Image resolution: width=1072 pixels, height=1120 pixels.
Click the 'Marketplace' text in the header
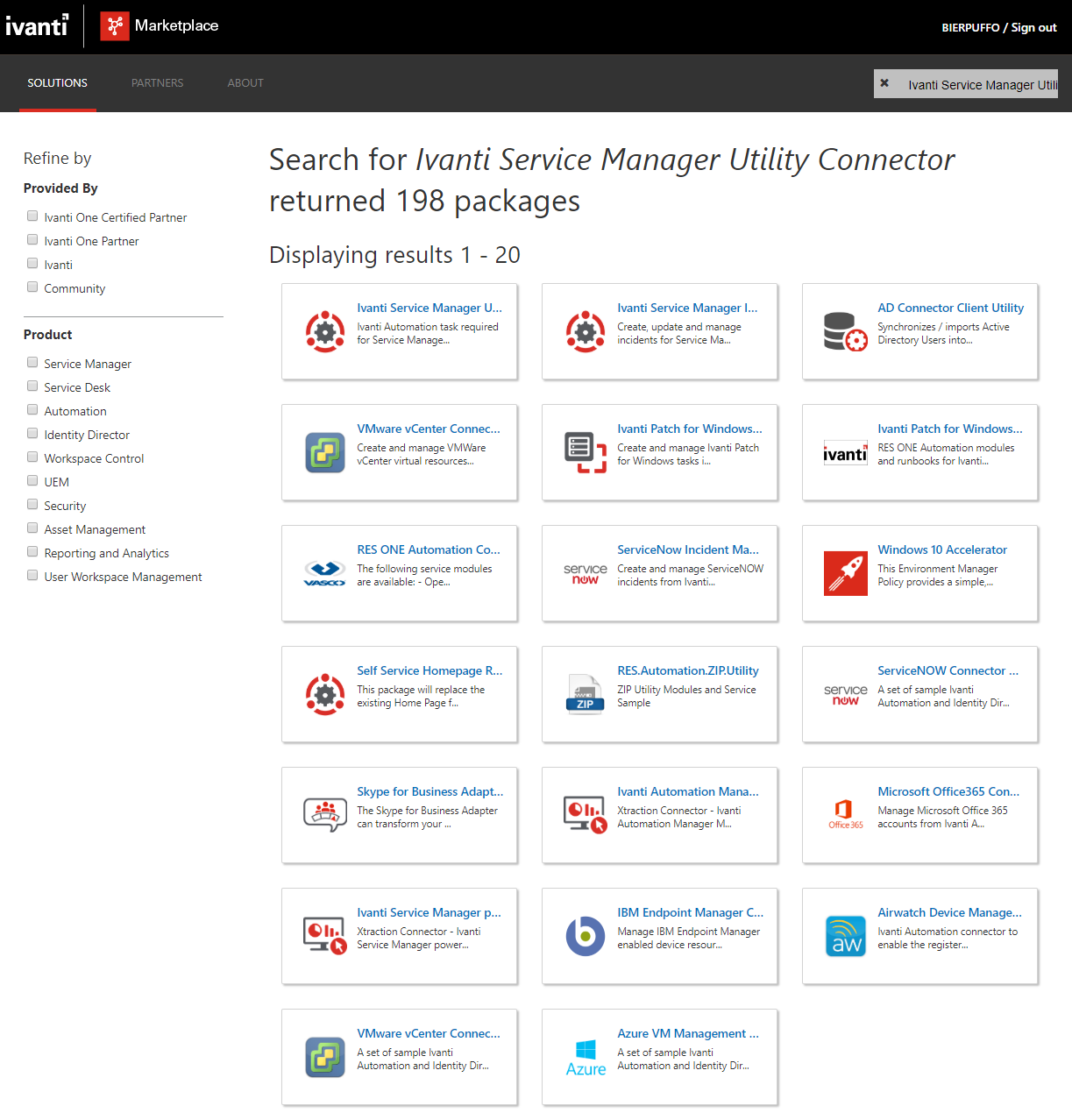177,25
